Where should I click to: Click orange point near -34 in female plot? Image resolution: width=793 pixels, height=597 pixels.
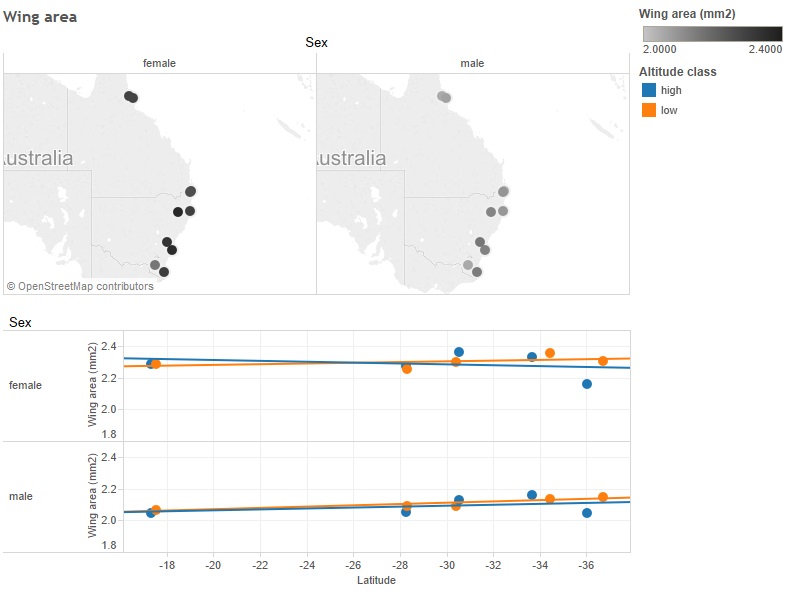tap(550, 353)
